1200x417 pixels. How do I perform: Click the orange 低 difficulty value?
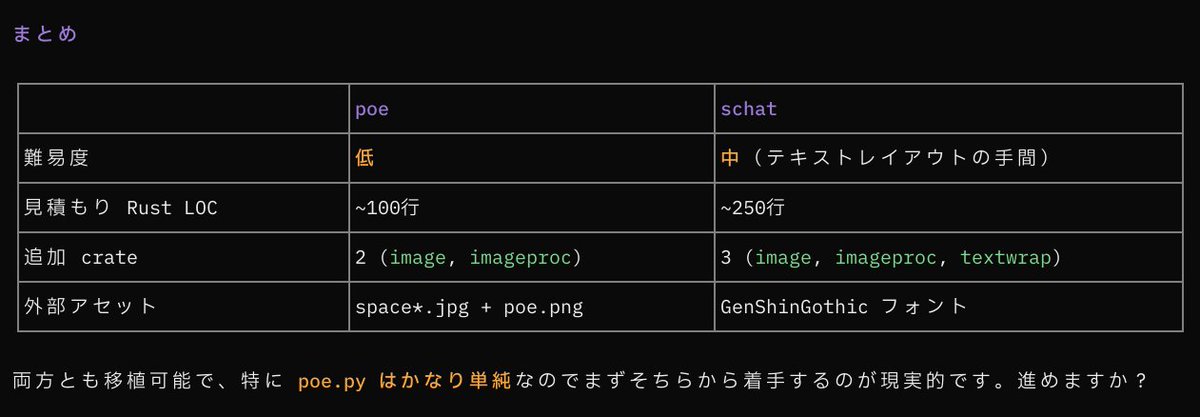coord(366,158)
